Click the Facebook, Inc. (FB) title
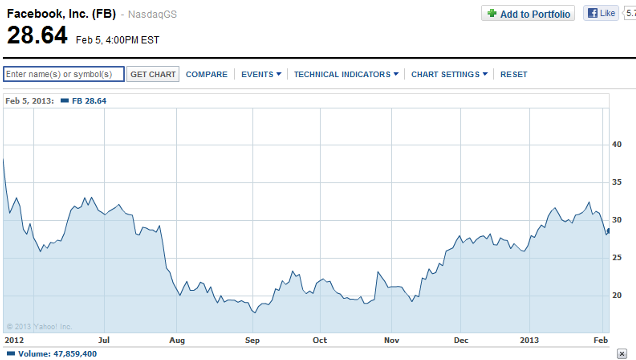Viewport: 636px width, 360px height. click(x=61, y=14)
